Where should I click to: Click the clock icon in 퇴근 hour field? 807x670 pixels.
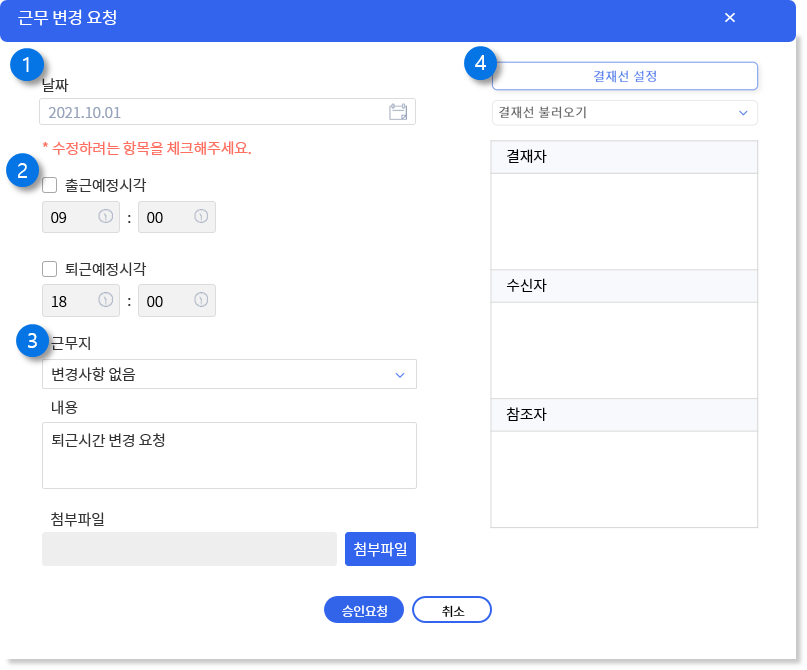click(106, 300)
